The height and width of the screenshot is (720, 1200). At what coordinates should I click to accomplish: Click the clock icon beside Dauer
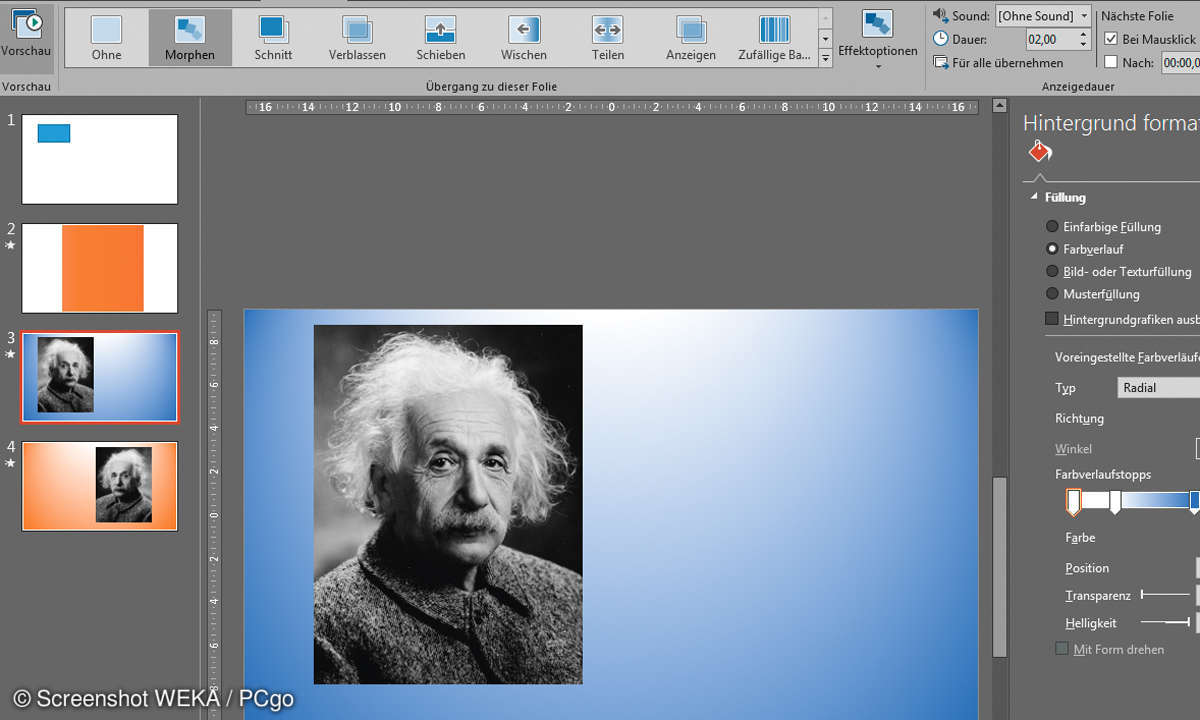[x=940, y=39]
